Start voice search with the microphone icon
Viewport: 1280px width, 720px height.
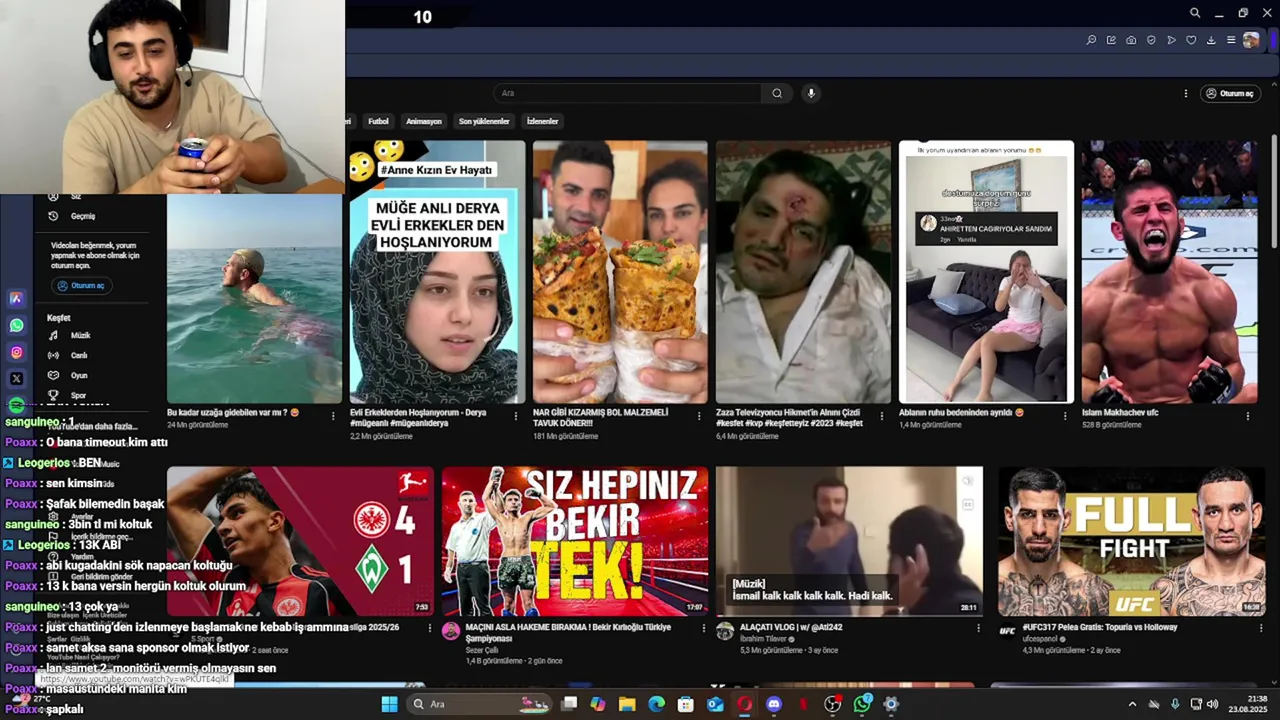tap(811, 93)
